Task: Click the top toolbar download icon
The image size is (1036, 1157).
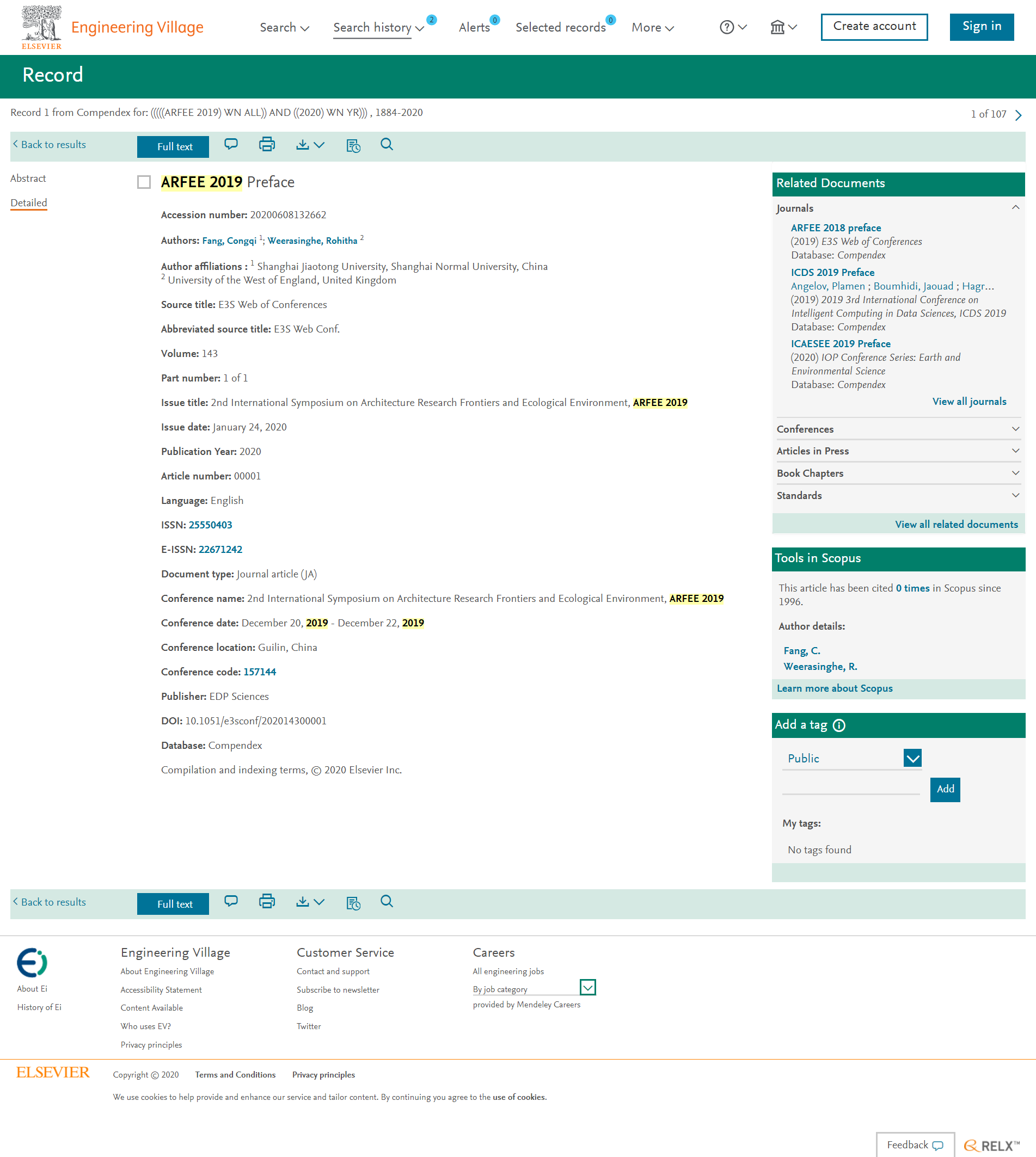Action: coord(303,145)
